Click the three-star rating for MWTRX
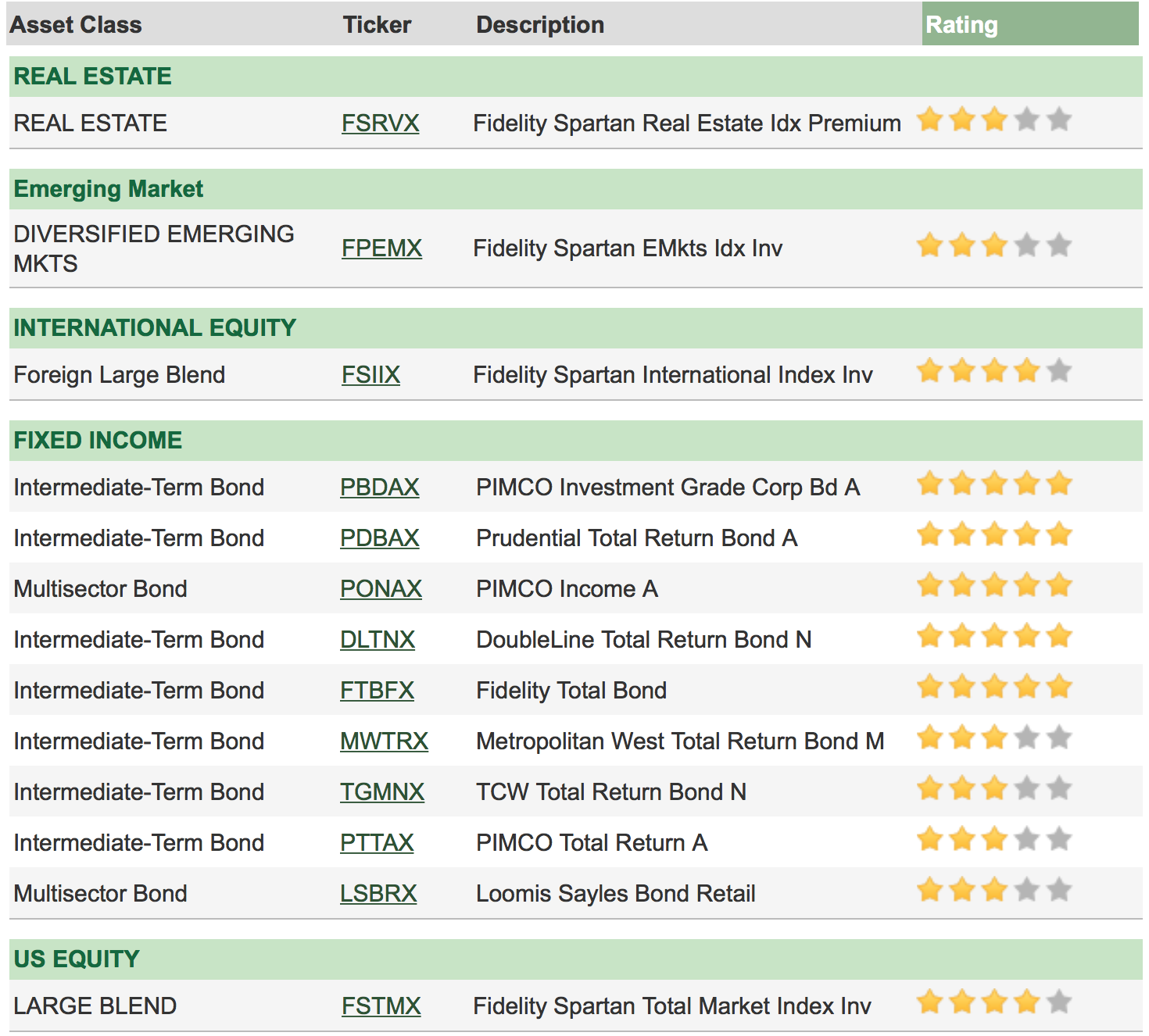This screenshot has width=1149, height=1036. [x=994, y=738]
